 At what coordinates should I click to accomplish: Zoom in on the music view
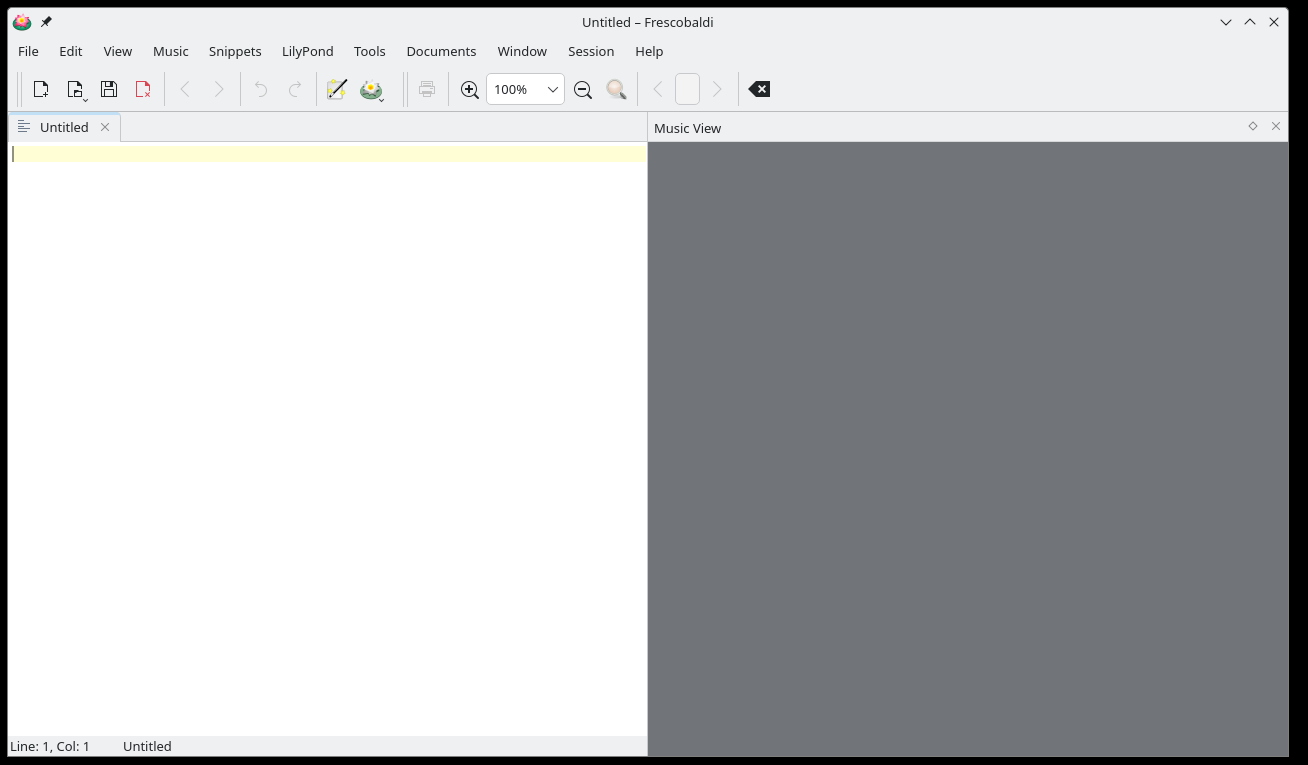tap(469, 89)
